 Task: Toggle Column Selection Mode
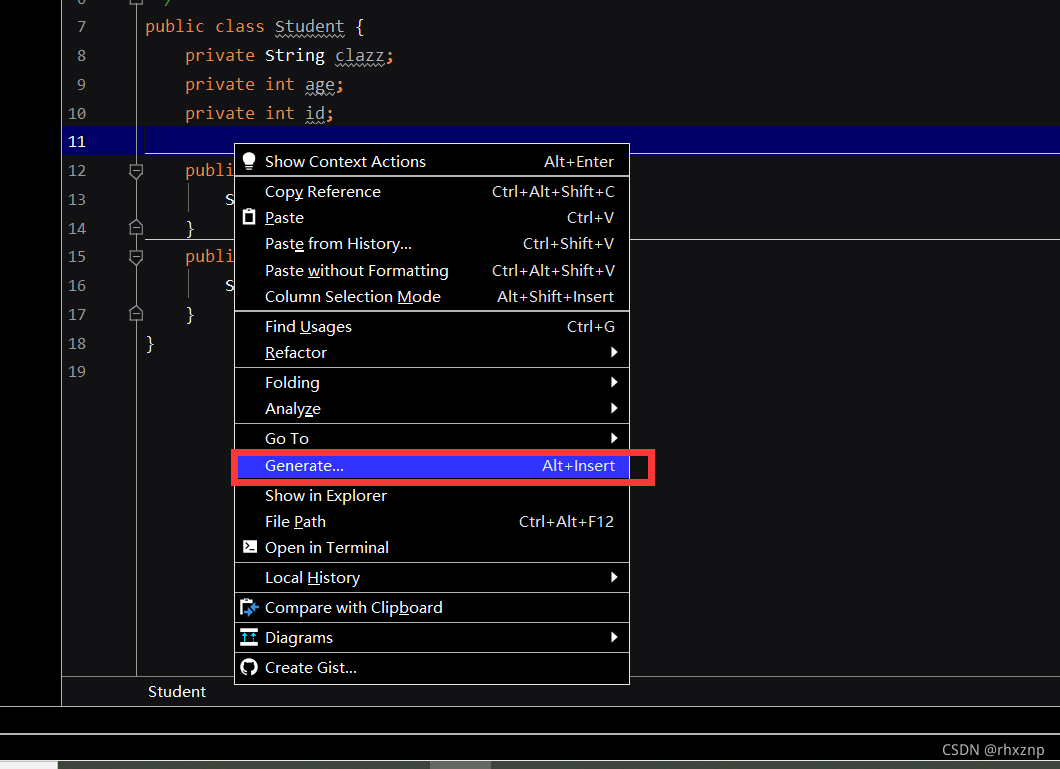(x=432, y=297)
